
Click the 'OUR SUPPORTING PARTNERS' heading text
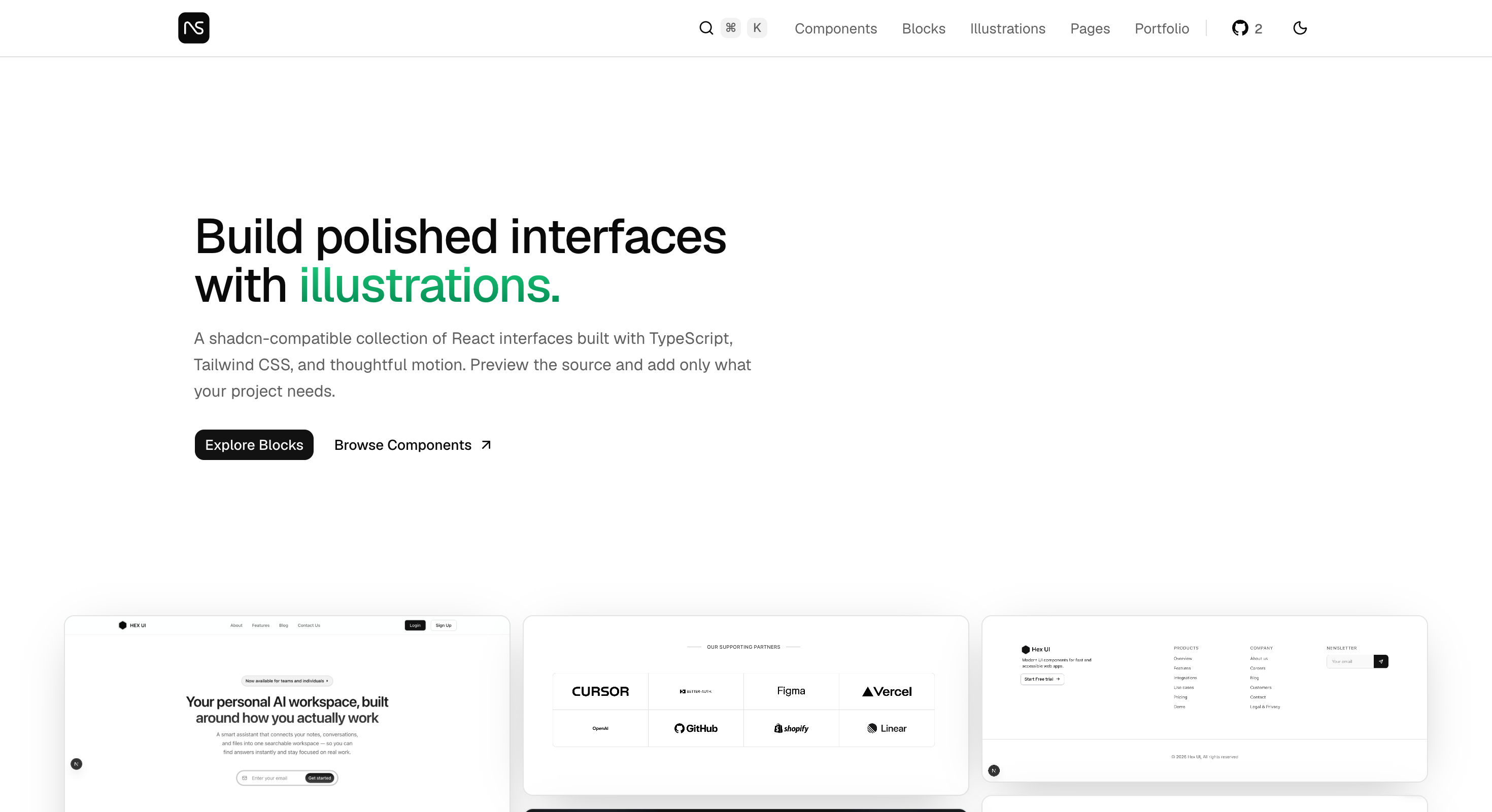click(x=743, y=647)
